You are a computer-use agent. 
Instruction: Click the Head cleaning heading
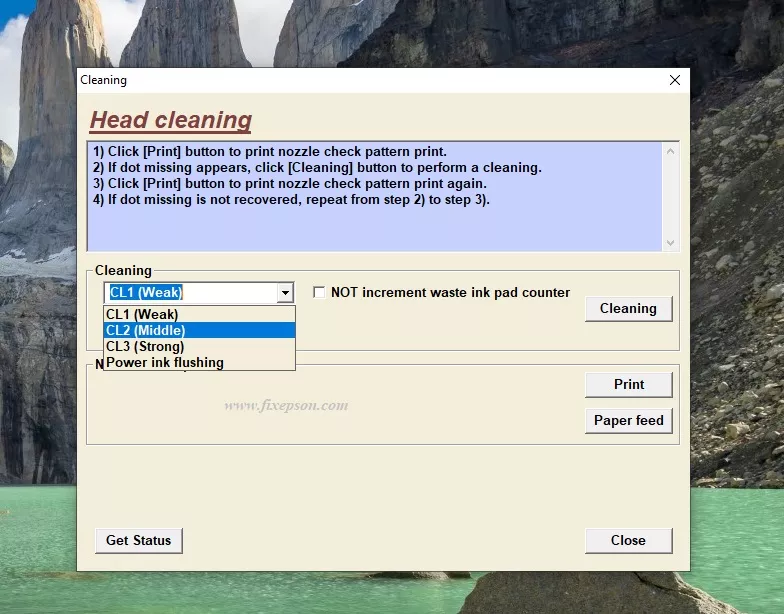pyautogui.click(x=171, y=120)
